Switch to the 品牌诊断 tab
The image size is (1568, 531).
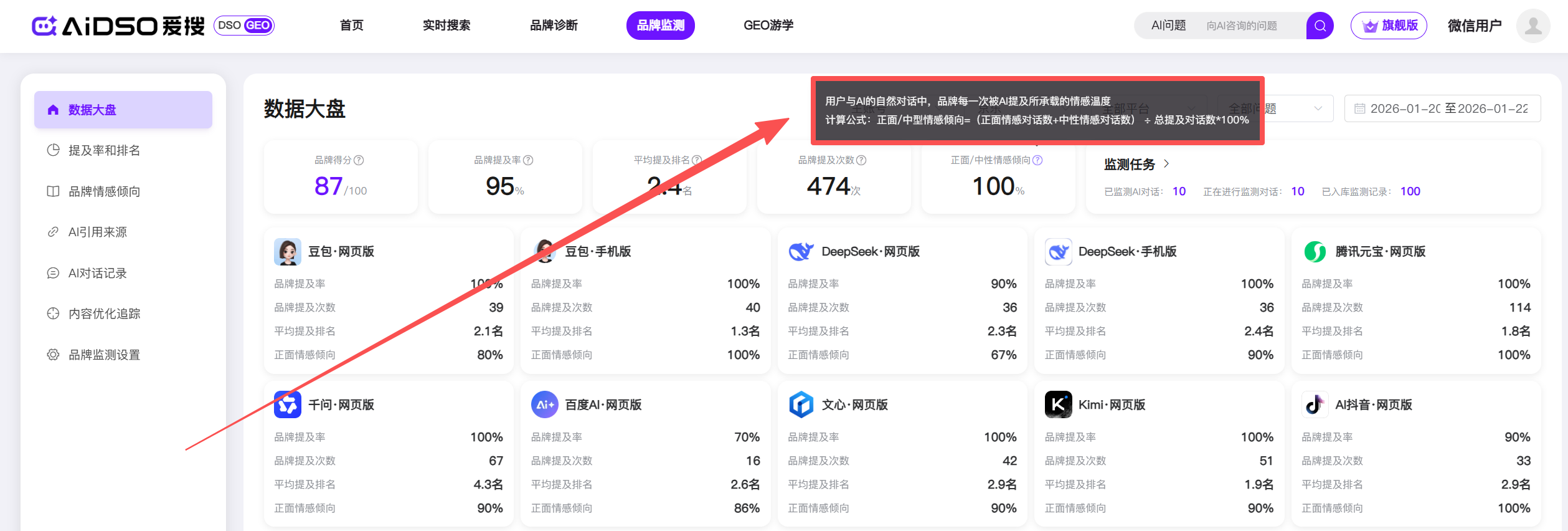[553, 26]
